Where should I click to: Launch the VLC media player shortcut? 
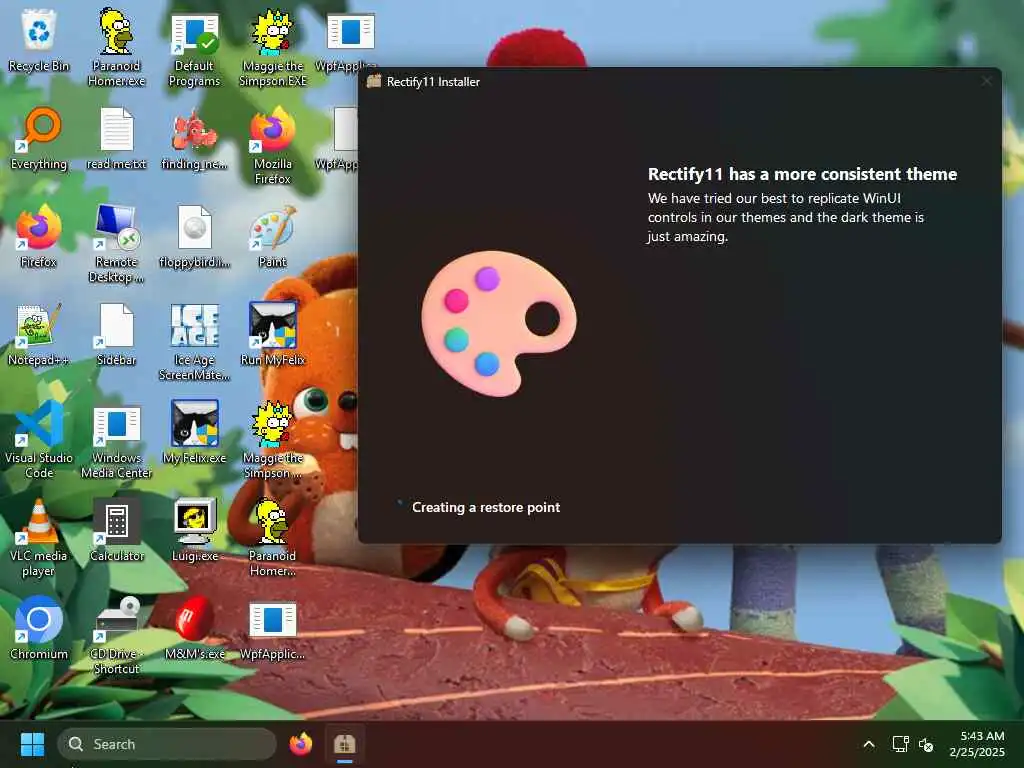pos(39,537)
